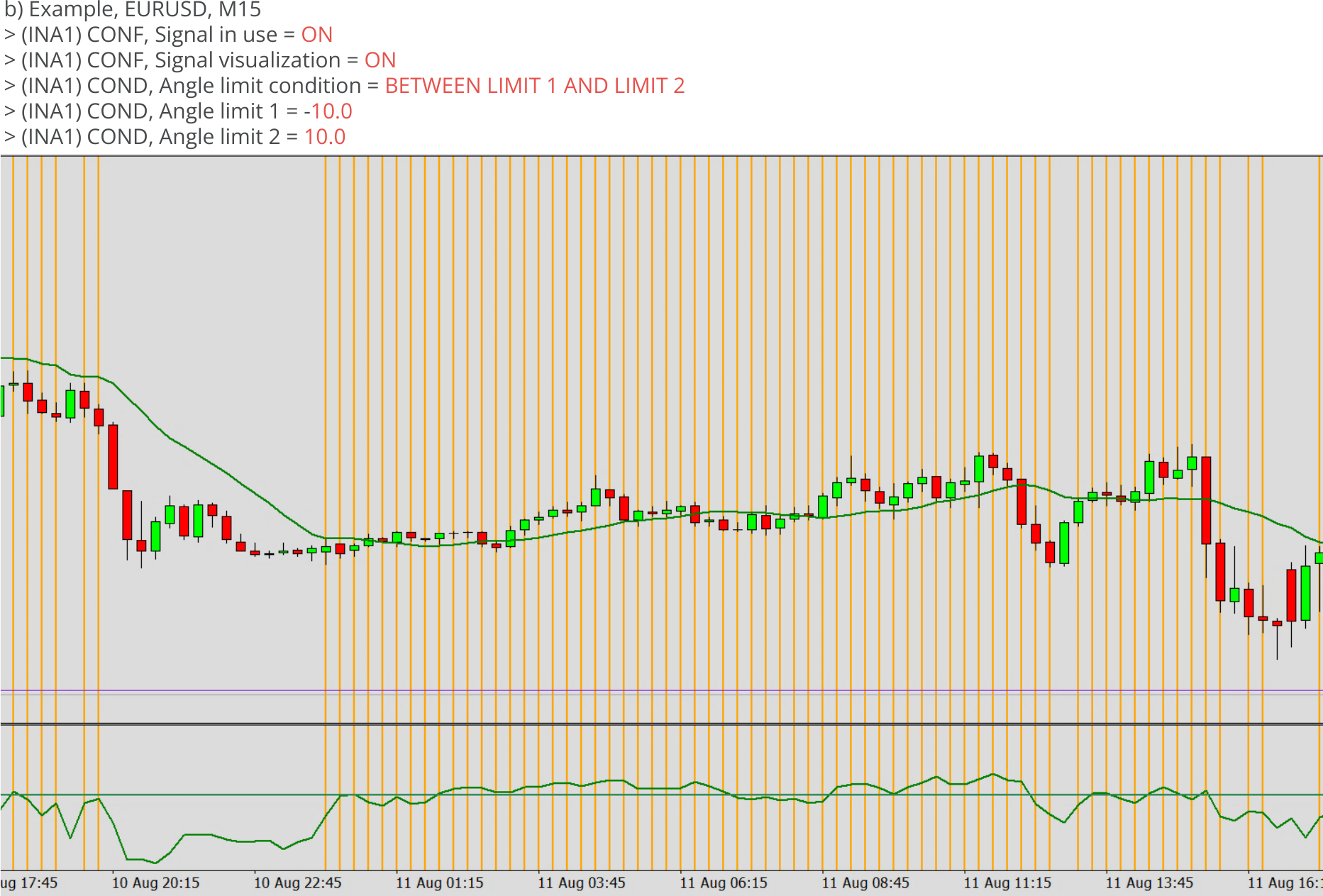Click the "(INA1) COND, Angle limit condition" label
The image size is (1323, 896).
[x=192, y=86]
